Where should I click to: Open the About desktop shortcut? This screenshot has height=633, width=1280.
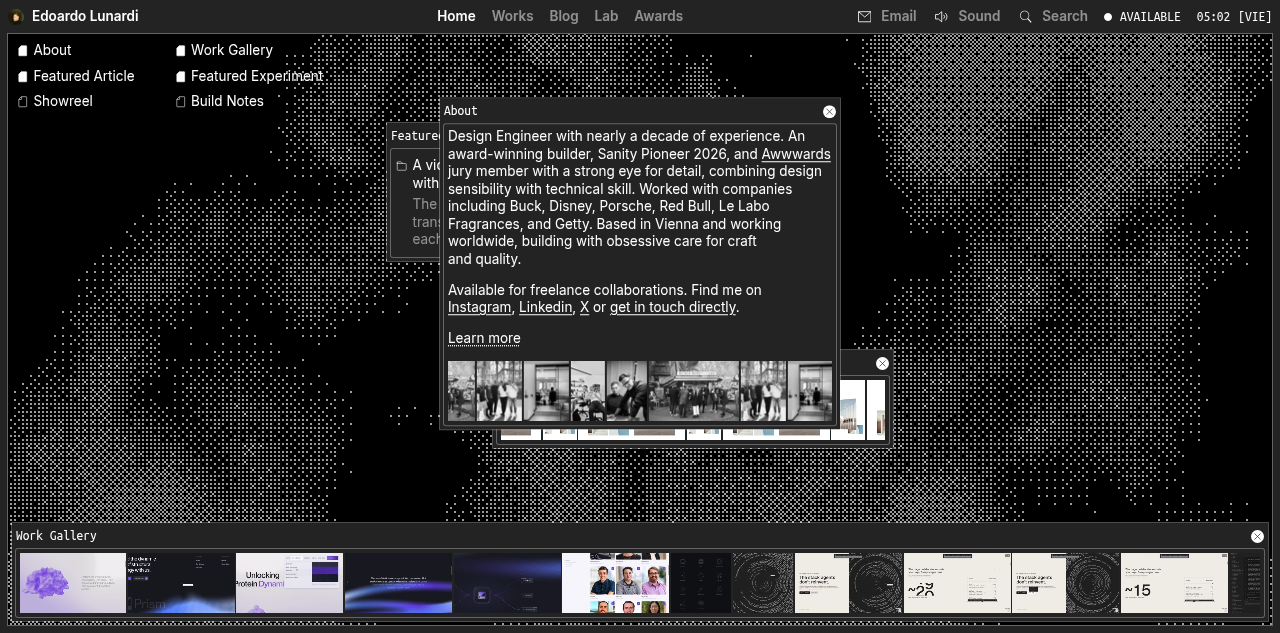point(44,50)
